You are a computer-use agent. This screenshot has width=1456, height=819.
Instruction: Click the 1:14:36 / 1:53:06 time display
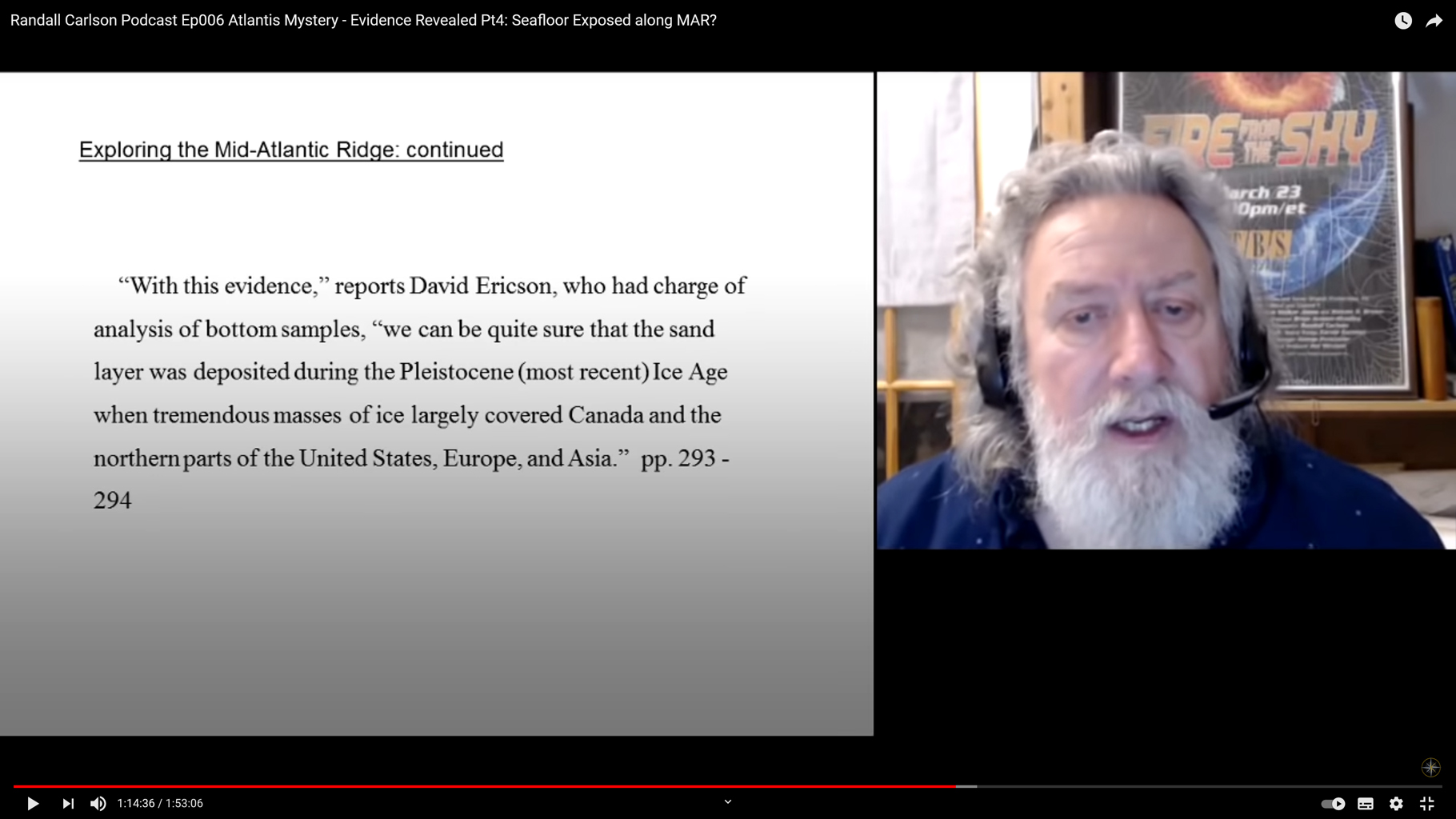pos(160,803)
